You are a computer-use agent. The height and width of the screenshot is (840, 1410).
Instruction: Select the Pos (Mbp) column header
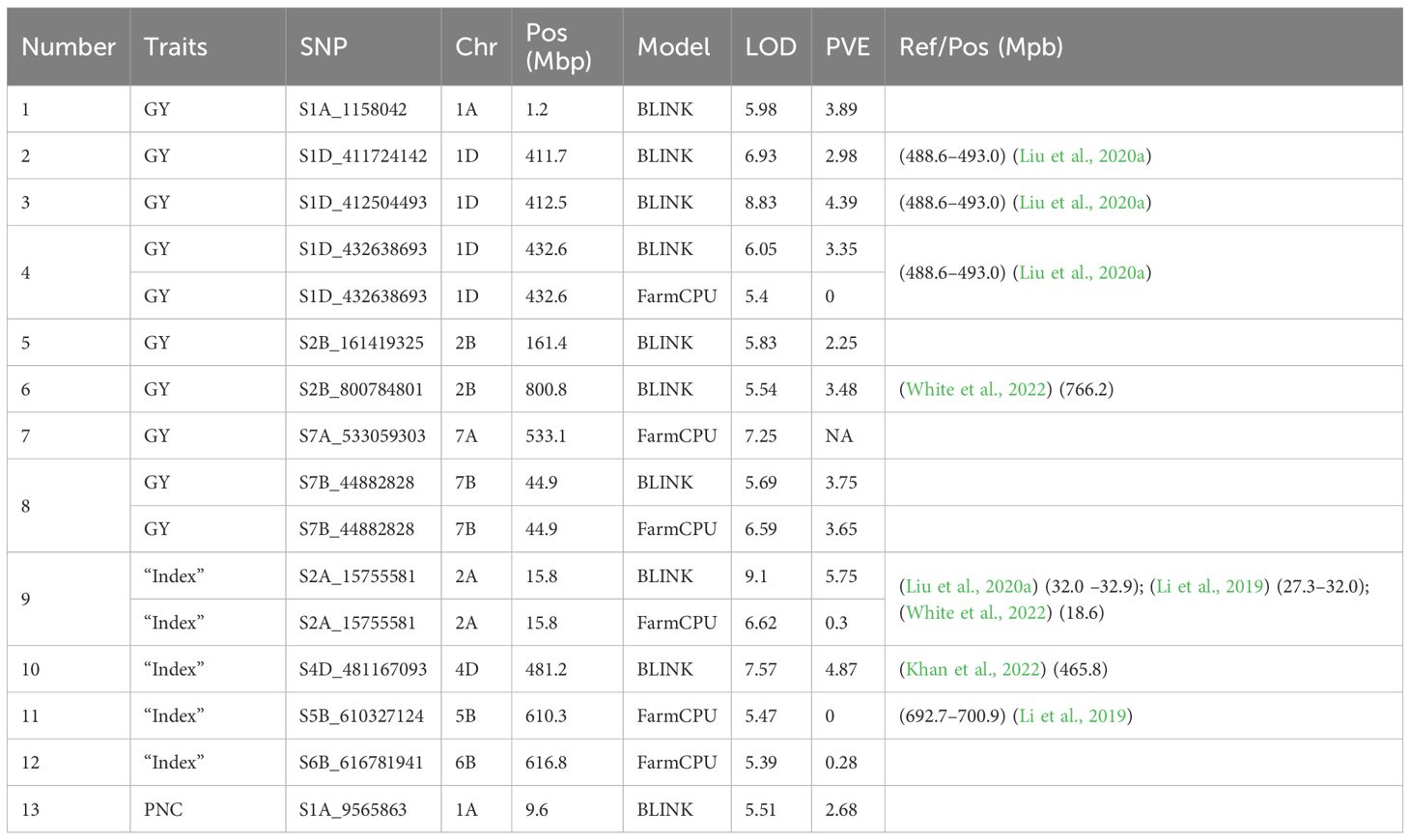click(x=558, y=47)
